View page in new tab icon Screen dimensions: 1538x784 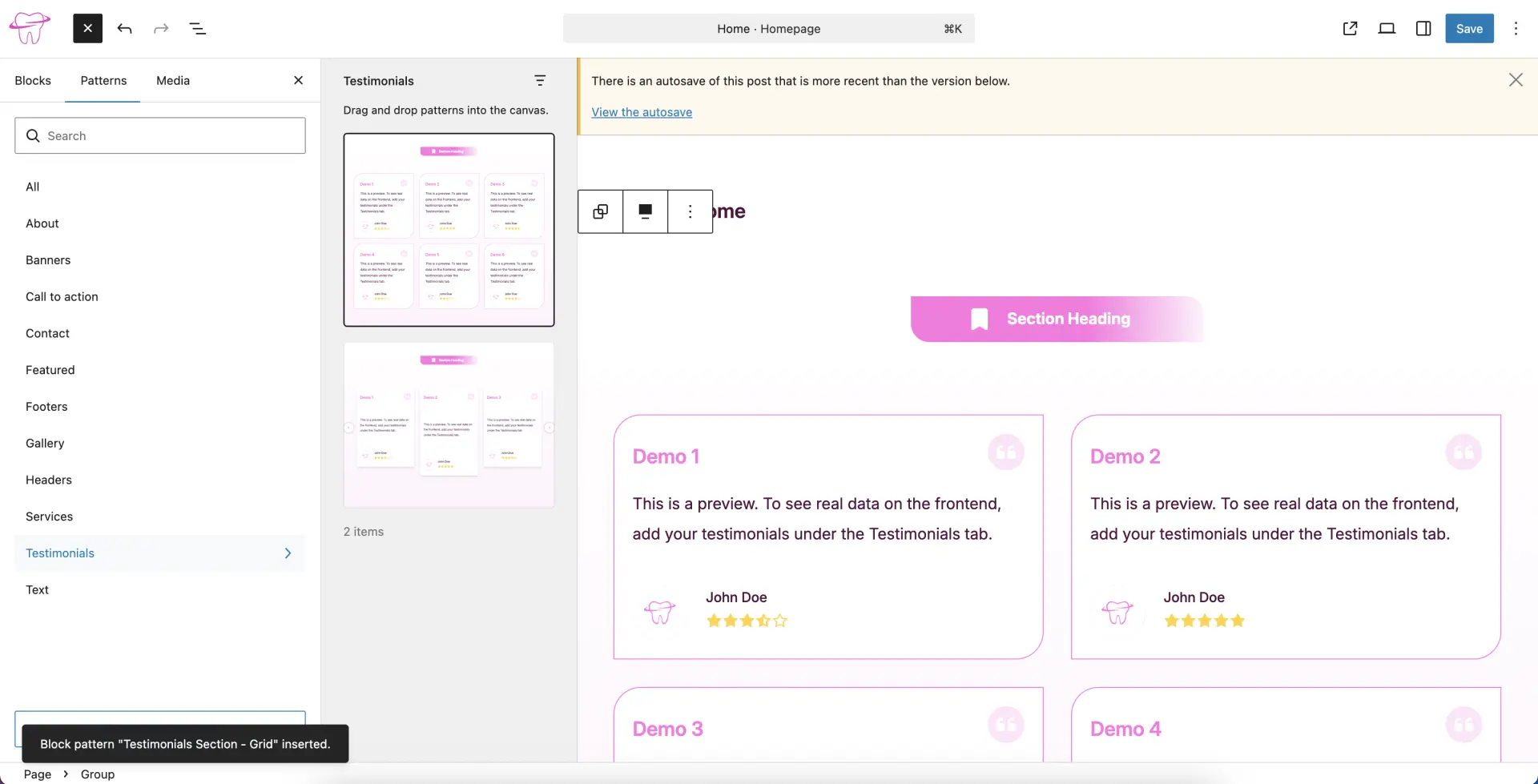(1350, 29)
